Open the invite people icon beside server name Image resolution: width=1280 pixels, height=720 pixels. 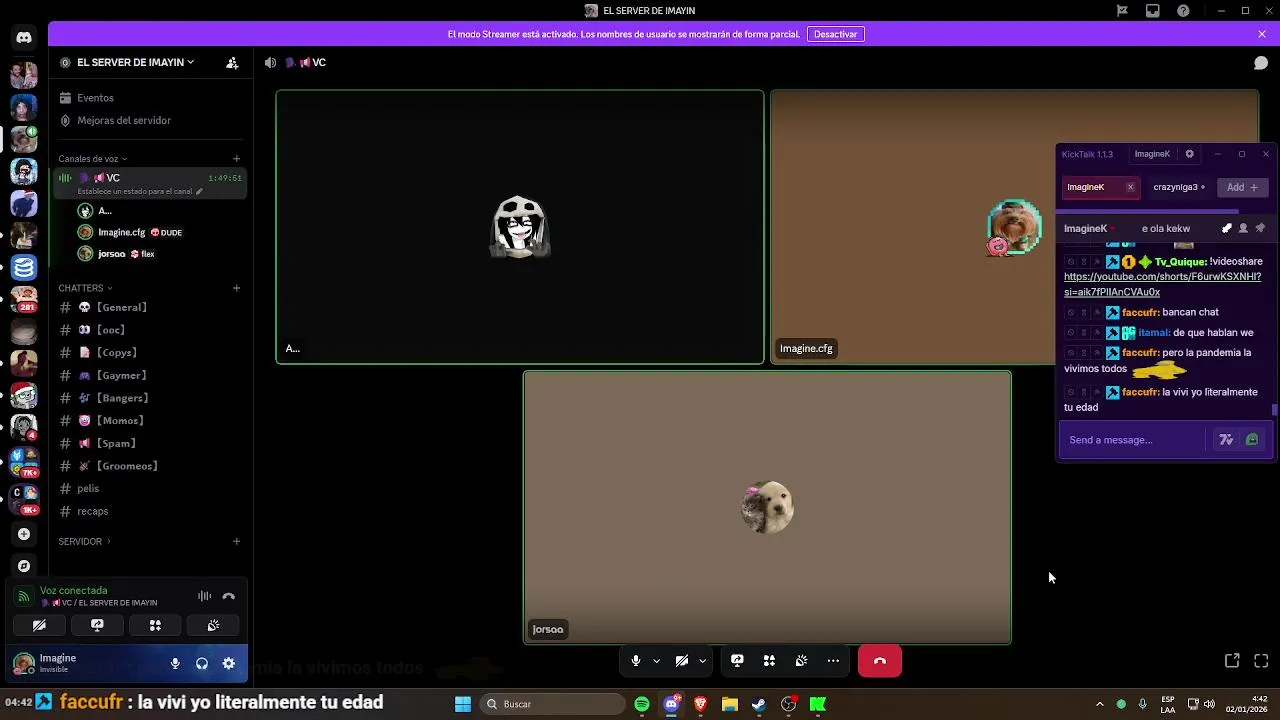[232, 62]
